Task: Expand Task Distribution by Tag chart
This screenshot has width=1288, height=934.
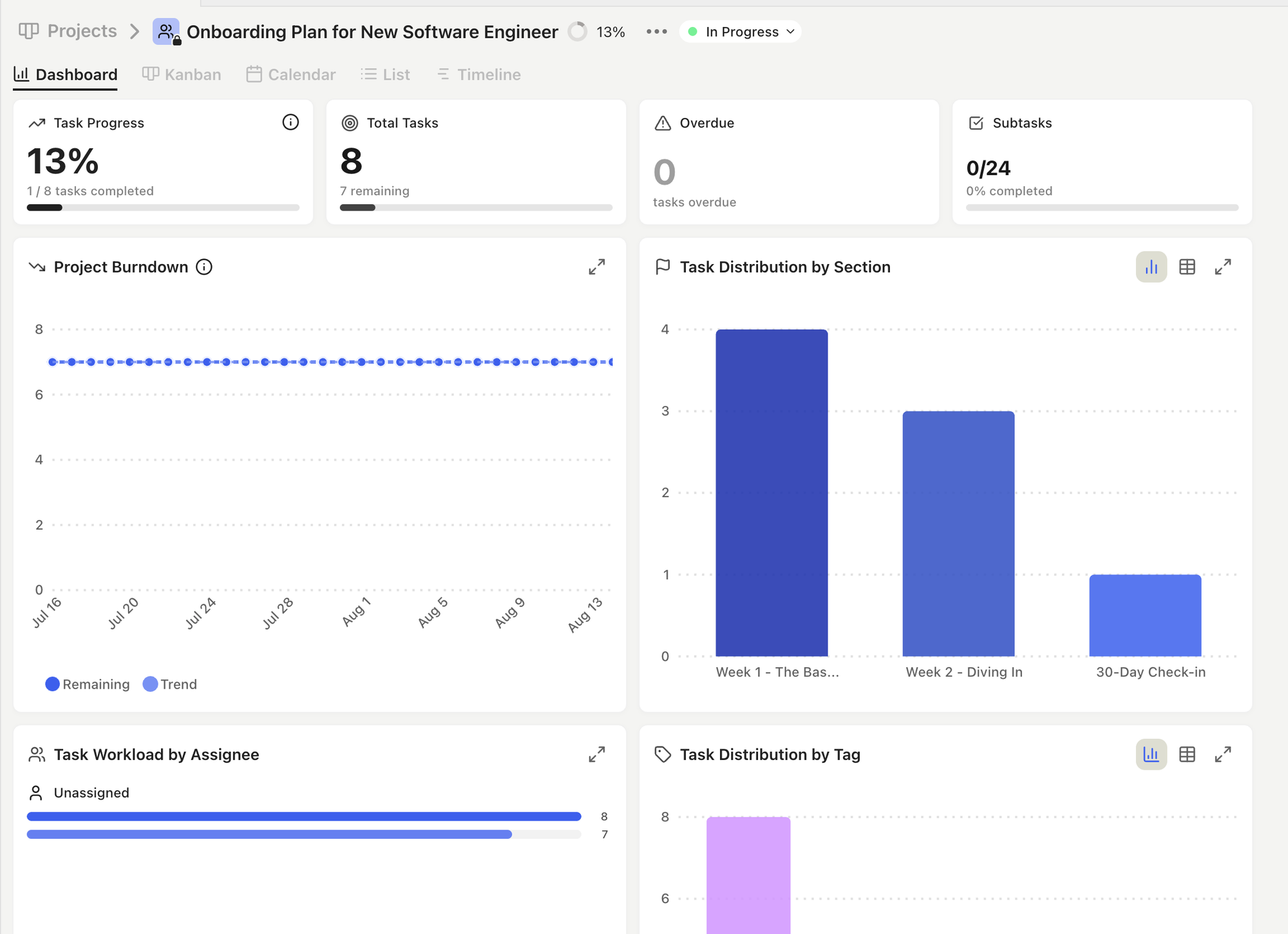Action: pyautogui.click(x=1222, y=754)
